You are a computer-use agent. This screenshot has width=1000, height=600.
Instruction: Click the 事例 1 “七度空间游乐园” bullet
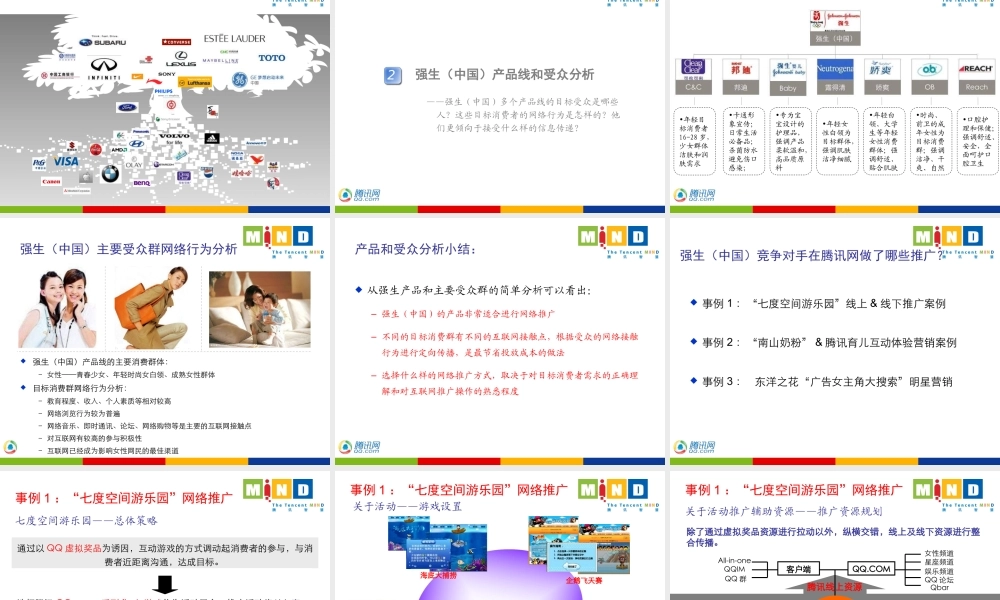(823, 304)
